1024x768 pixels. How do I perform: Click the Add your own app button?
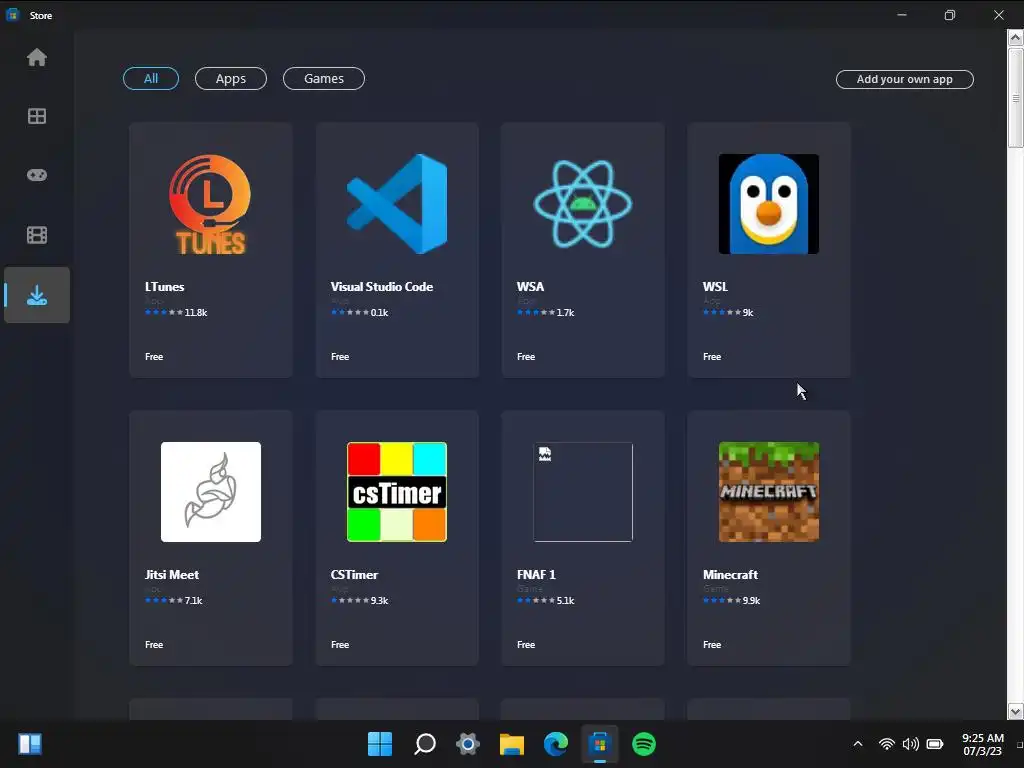pos(904,79)
